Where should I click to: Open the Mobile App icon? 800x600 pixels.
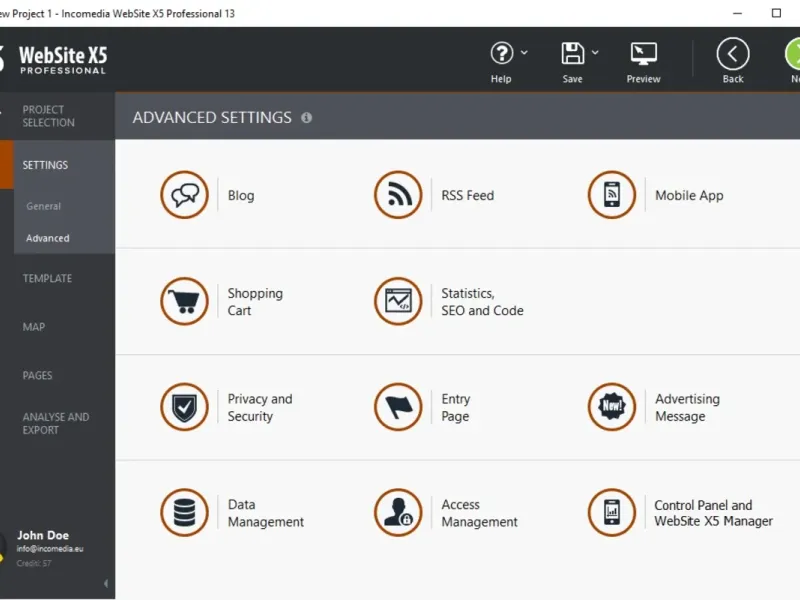612,195
